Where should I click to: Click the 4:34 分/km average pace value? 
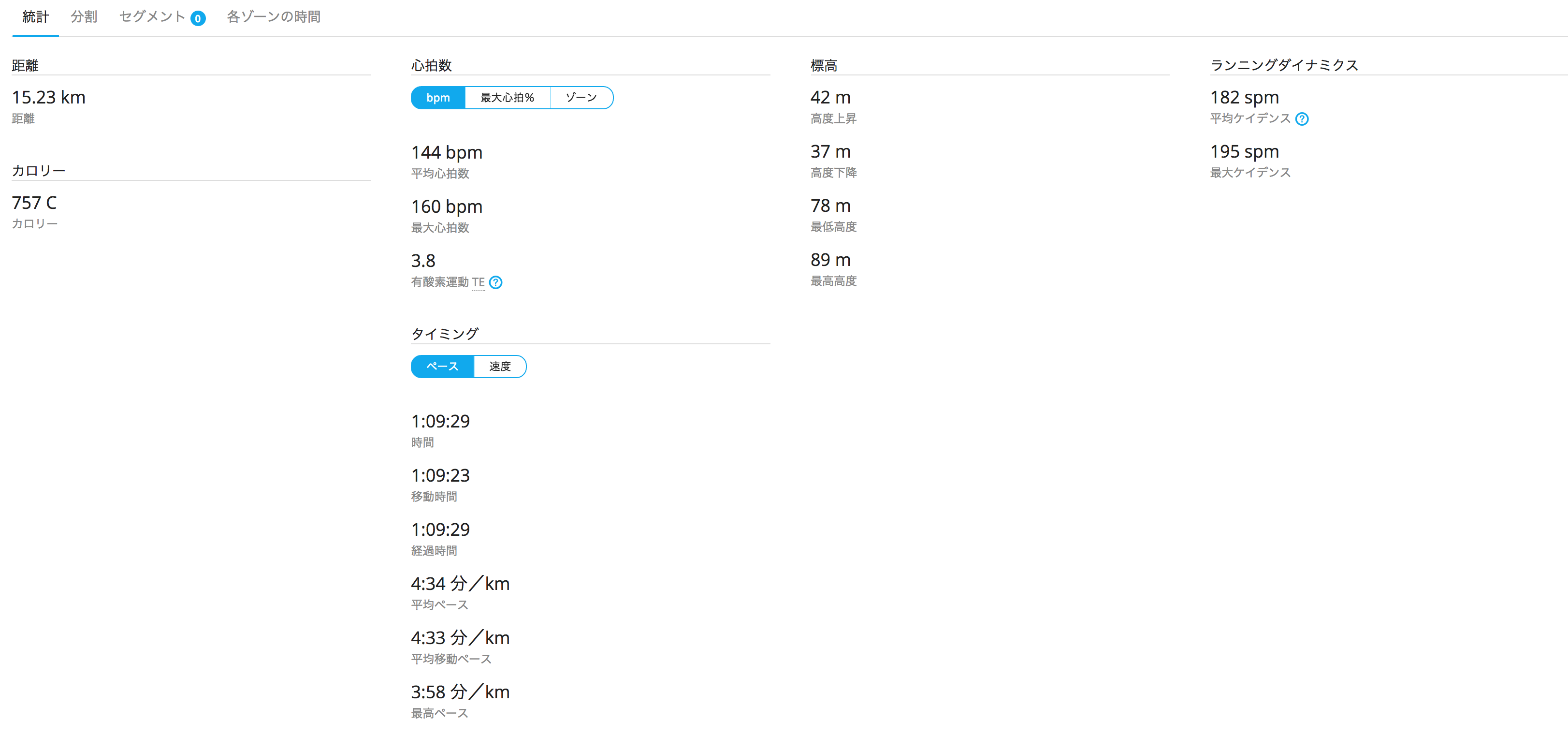click(460, 584)
